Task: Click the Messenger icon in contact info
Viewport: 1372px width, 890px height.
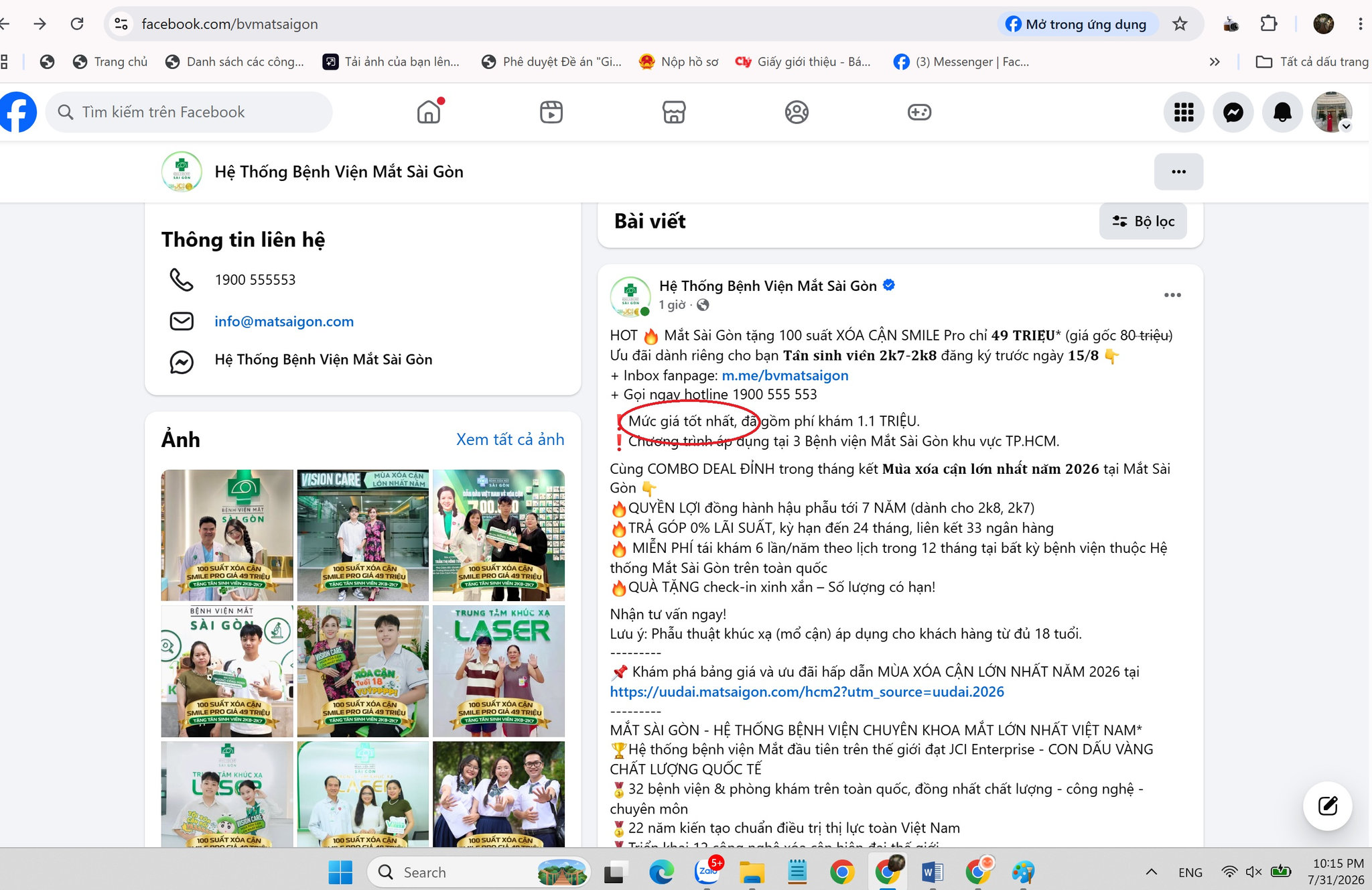Action: (182, 362)
